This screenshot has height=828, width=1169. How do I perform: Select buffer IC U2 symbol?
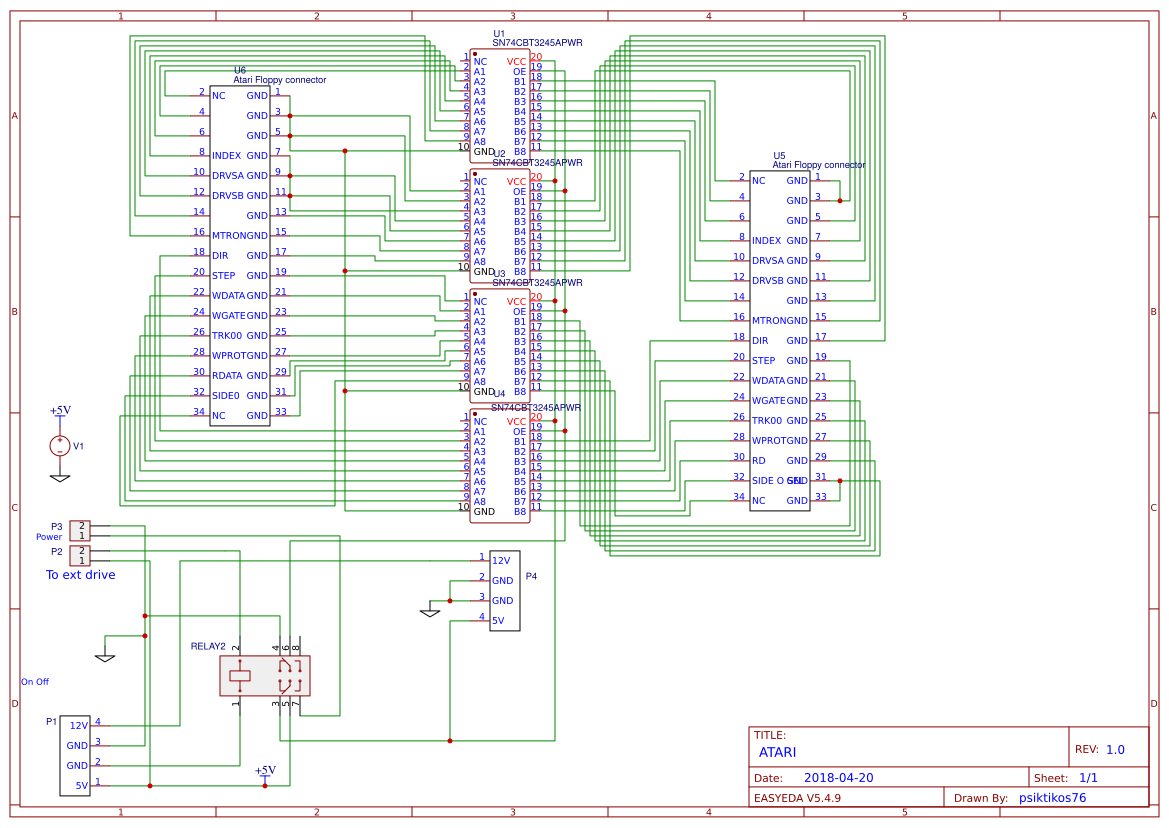(x=500, y=225)
